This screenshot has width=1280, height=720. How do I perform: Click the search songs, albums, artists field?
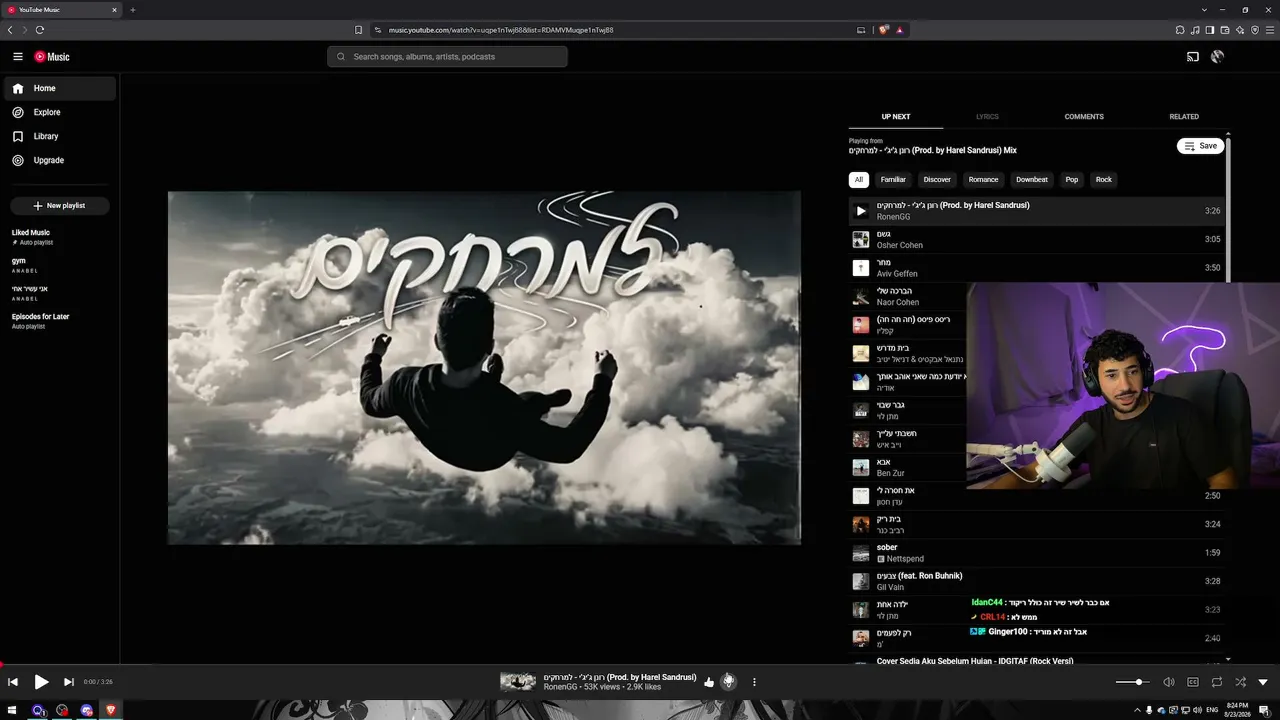point(447,57)
